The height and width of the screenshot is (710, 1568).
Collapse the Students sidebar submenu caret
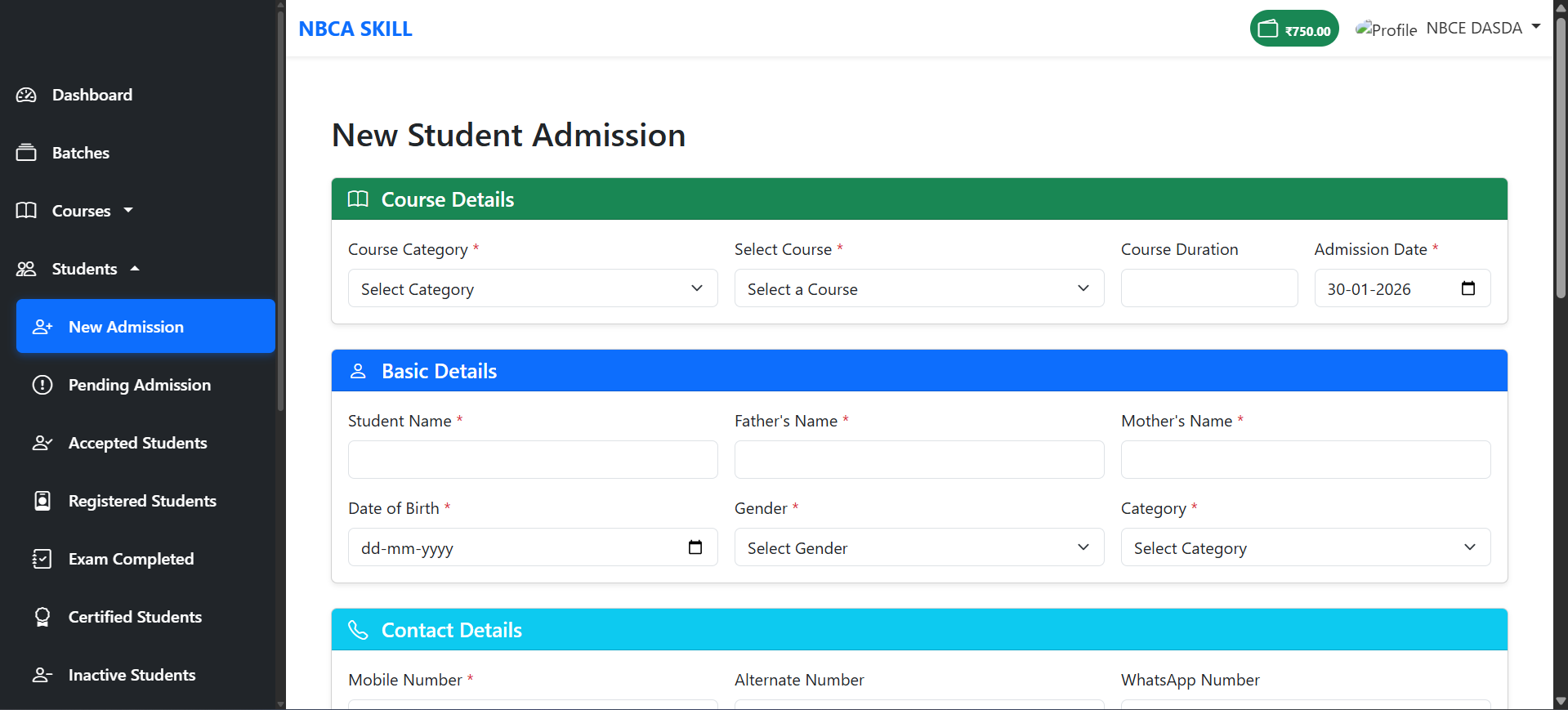[x=135, y=268]
